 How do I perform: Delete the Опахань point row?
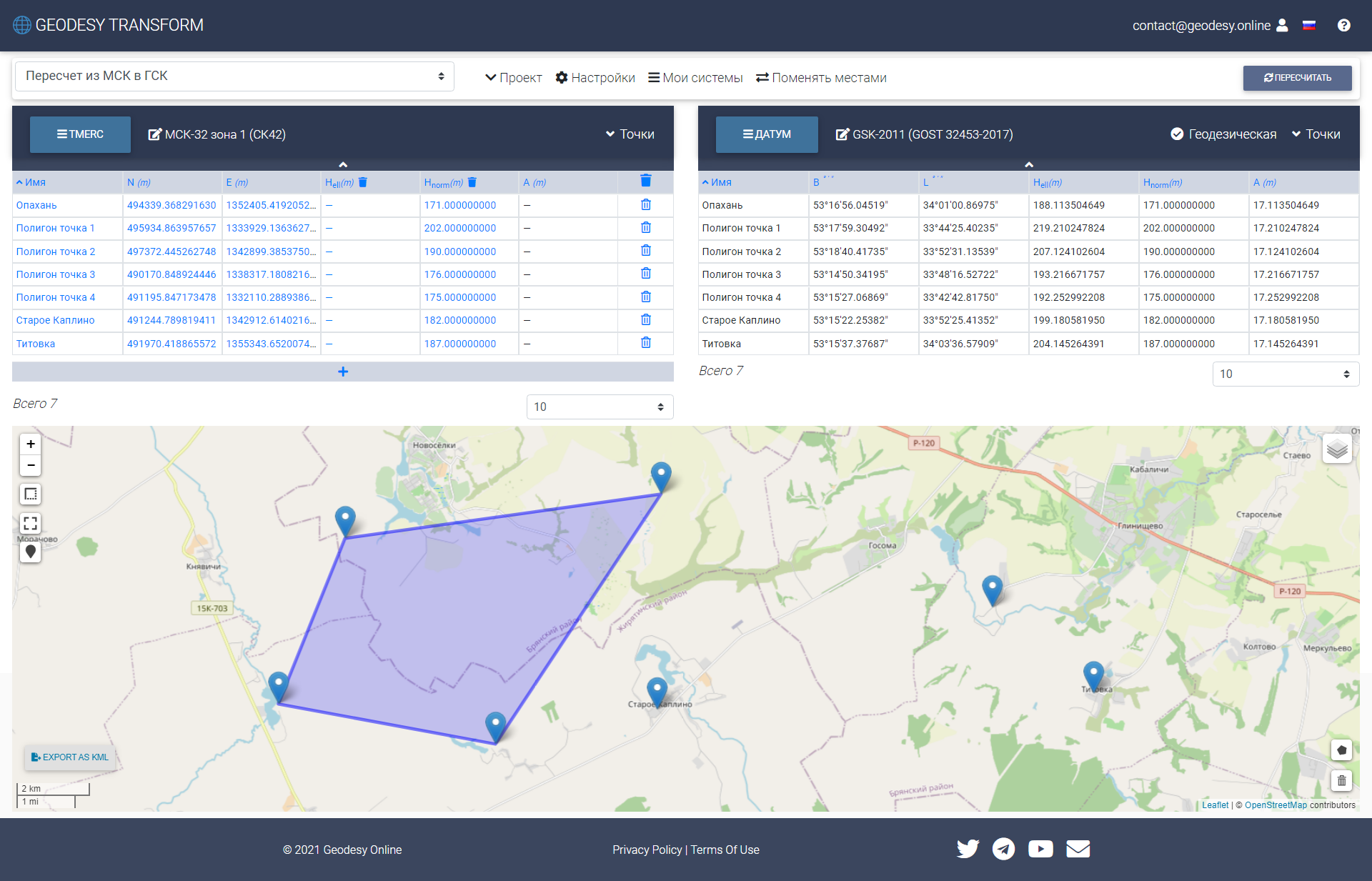pyautogui.click(x=645, y=205)
